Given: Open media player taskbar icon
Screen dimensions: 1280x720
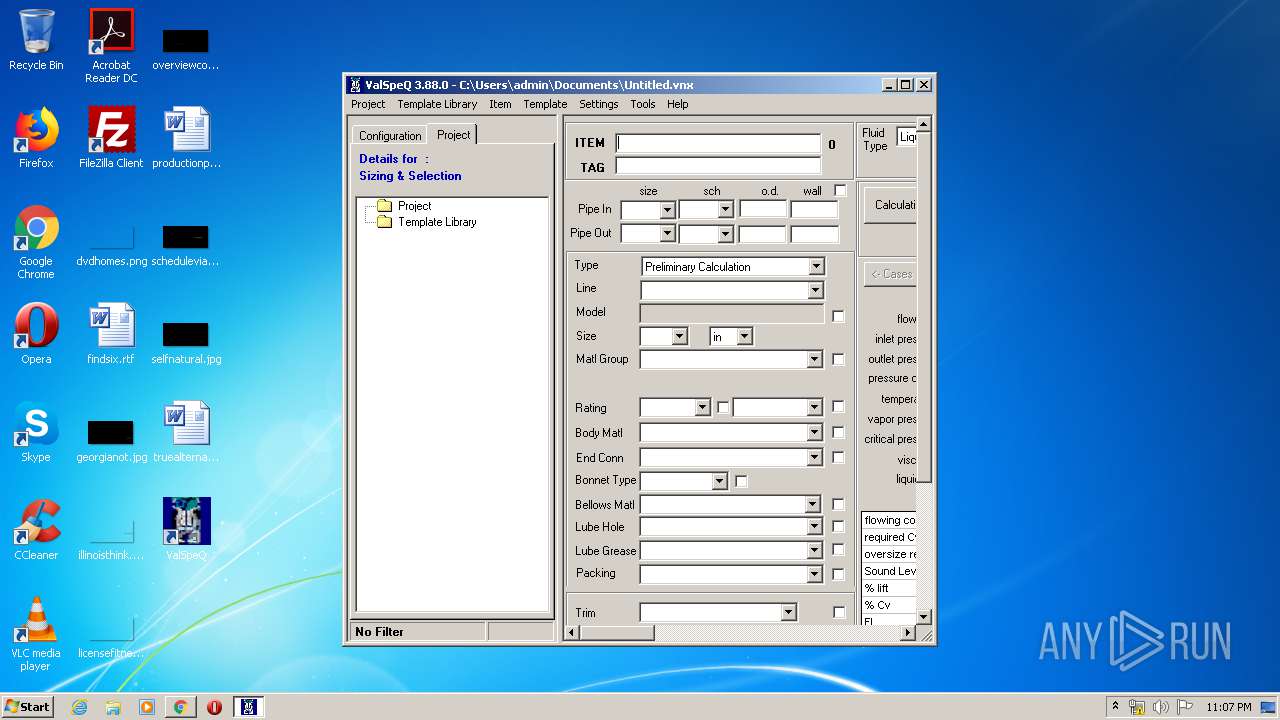Looking at the screenshot, I should (147, 707).
